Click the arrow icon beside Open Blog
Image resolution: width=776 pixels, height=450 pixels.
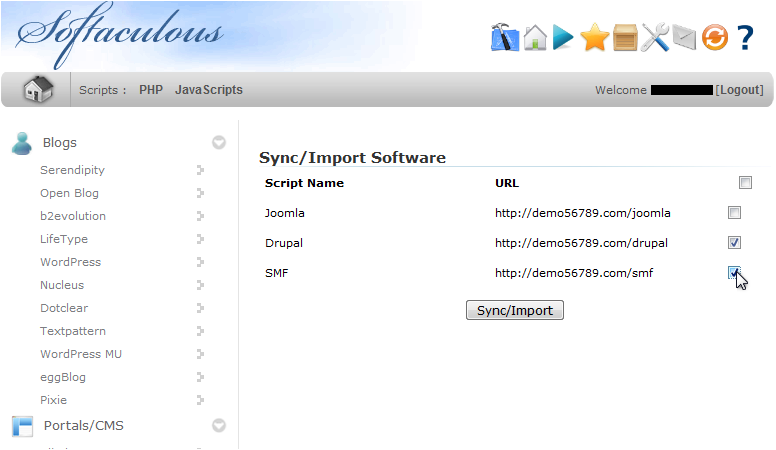click(200, 193)
